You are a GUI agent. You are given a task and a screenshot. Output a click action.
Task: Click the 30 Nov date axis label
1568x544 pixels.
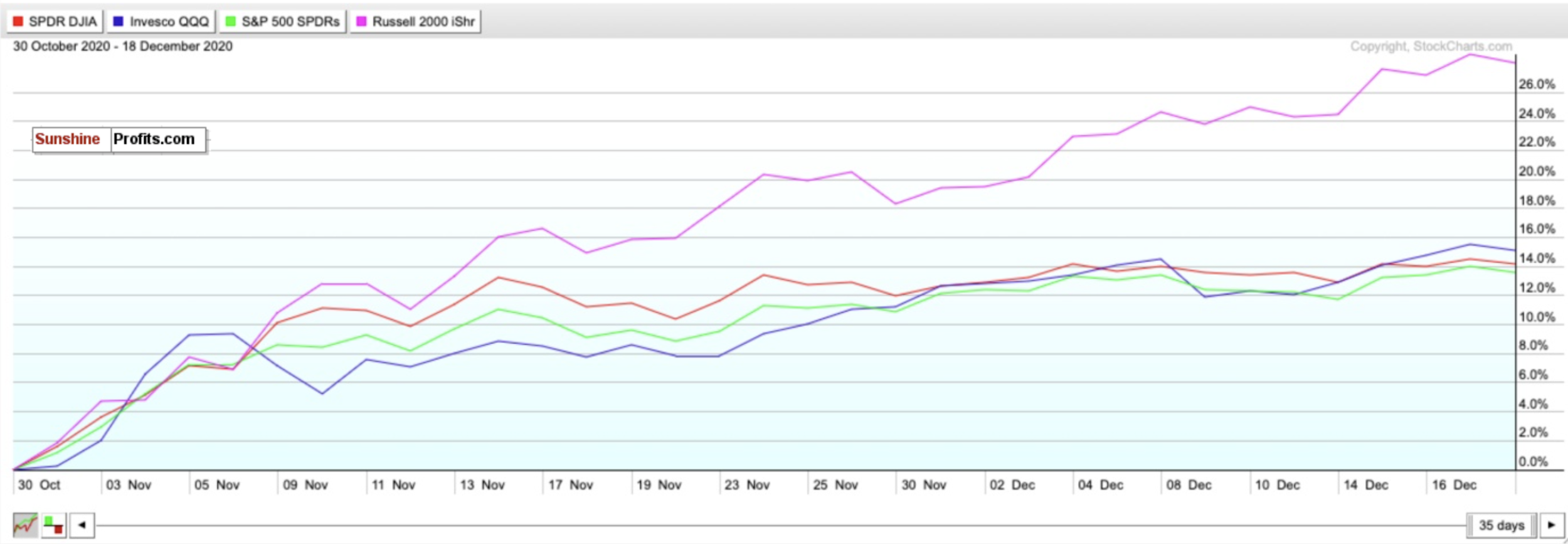point(924,485)
